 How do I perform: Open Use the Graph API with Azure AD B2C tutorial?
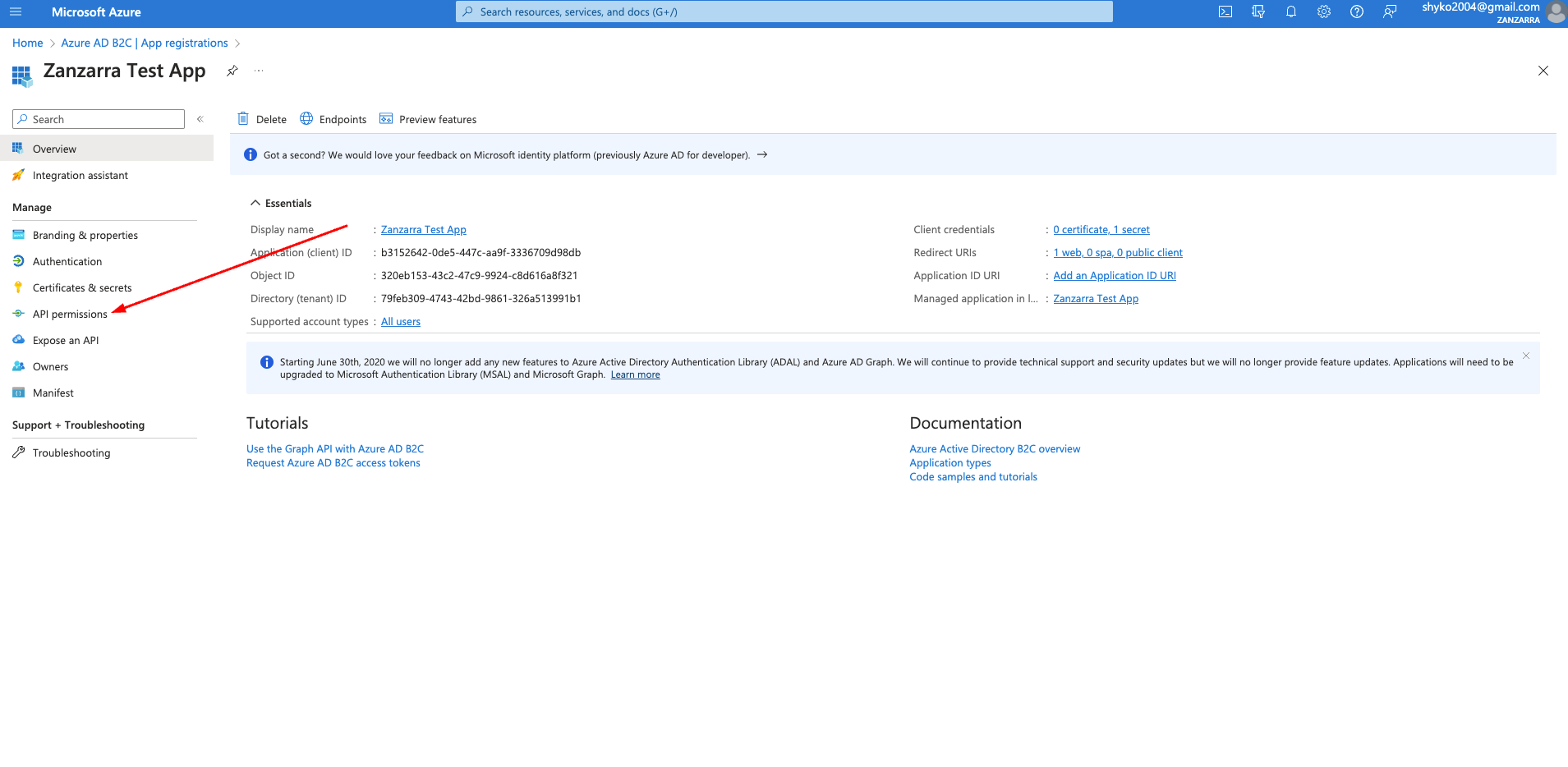click(x=335, y=449)
